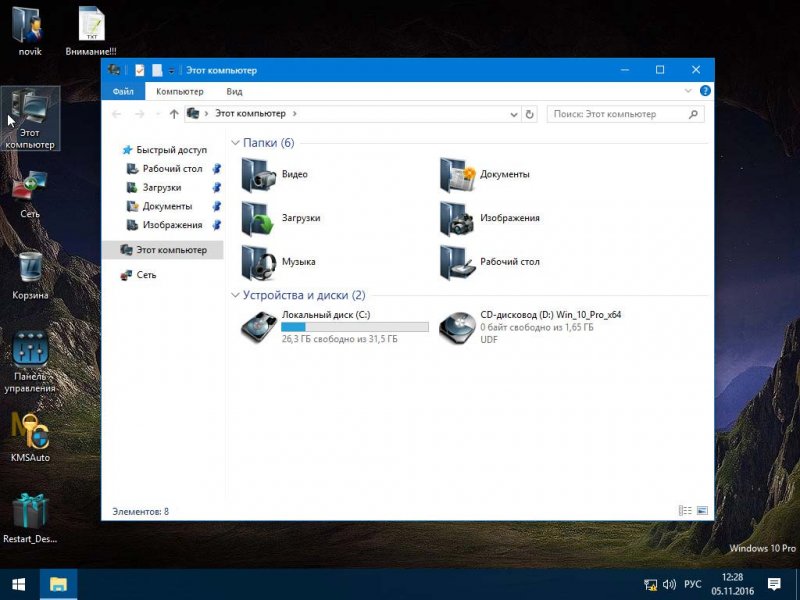The width and height of the screenshot is (800, 600).
Task: Open the Рабочий стол folder in Папки
Action: 458,262
